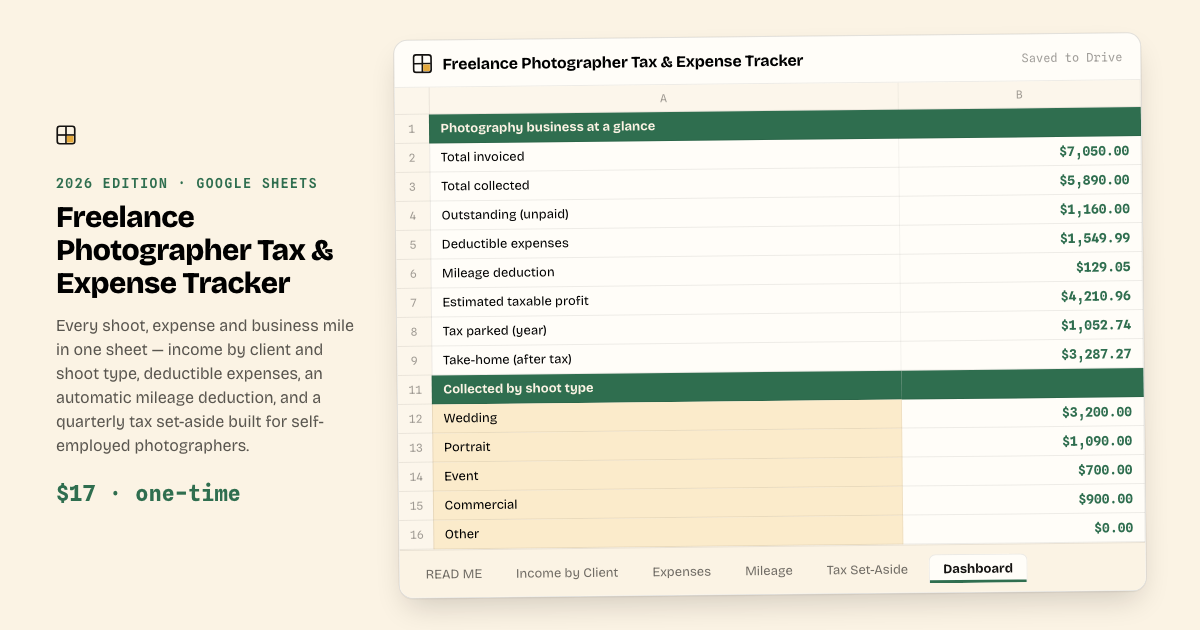Switch to the Mileage tab
The width and height of the screenshot is (1200, 630).
[769, 571]
